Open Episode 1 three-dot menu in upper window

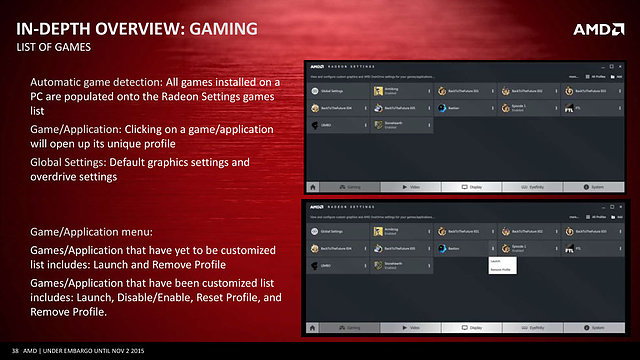pos(556,108)
